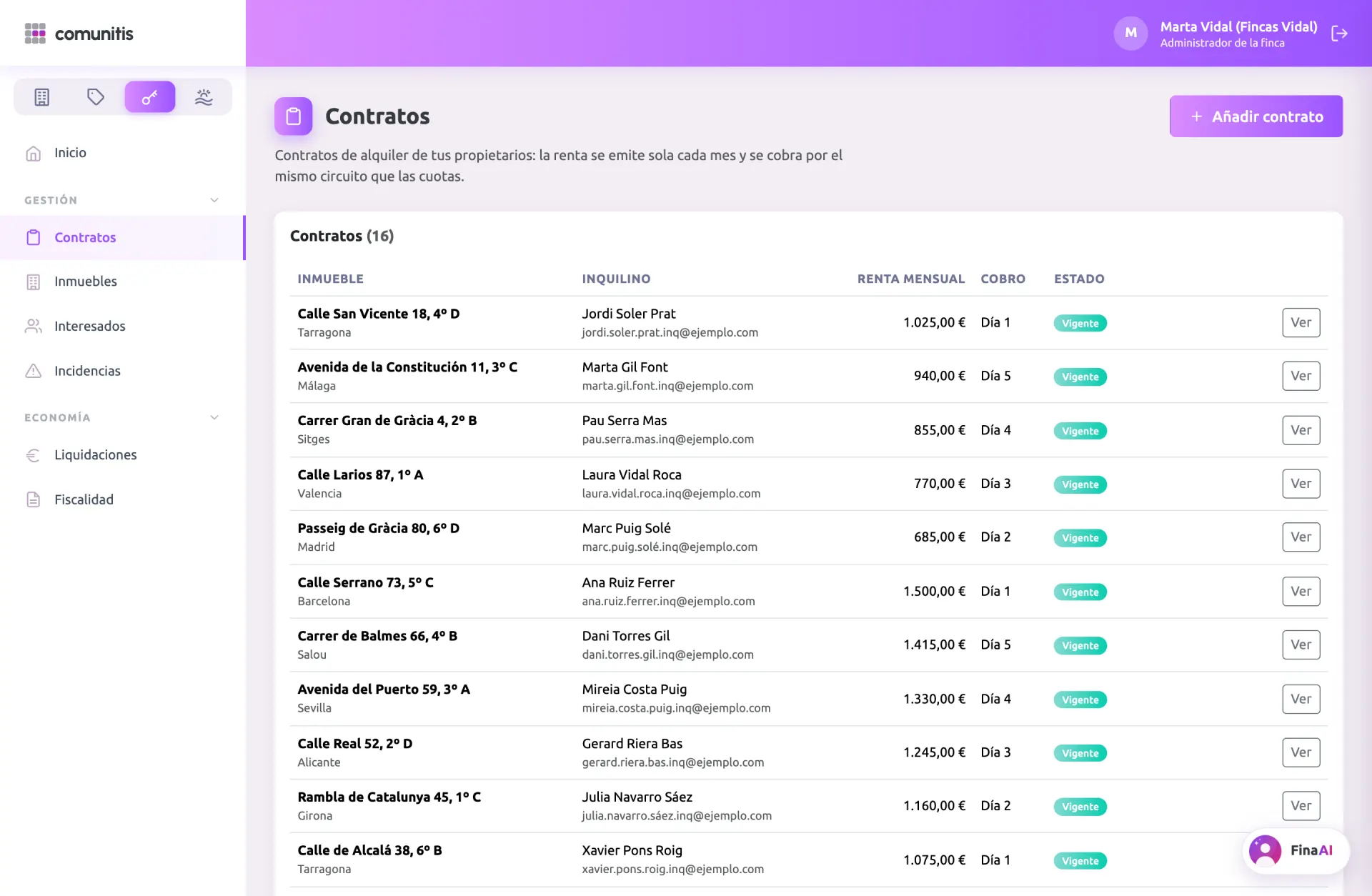Click the rent amount 1.500,00 €
The width and height of the screenshot is (1372, 896).
point(934,592)
